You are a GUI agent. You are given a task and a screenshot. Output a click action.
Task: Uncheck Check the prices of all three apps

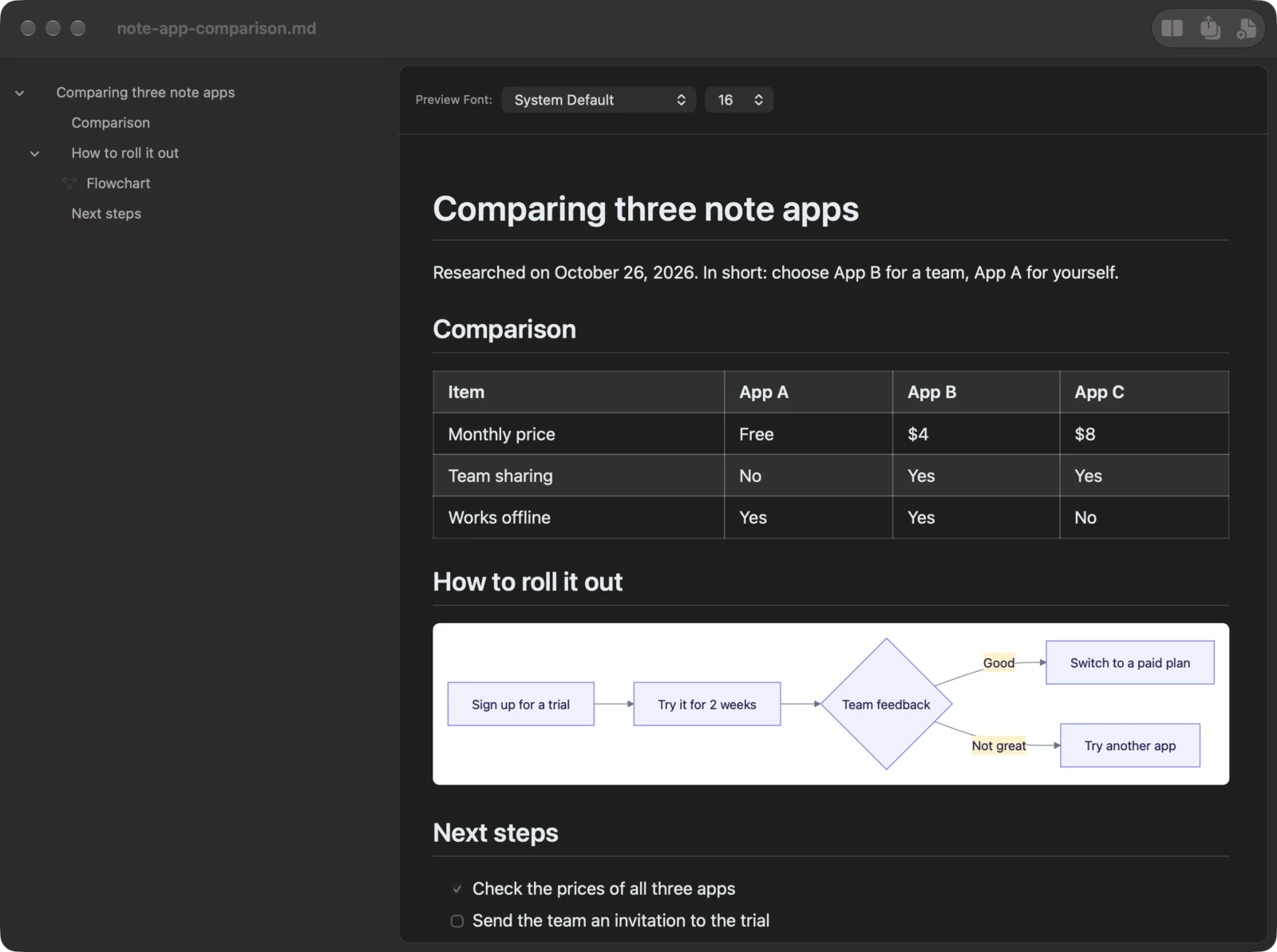[x=457, y=889]
